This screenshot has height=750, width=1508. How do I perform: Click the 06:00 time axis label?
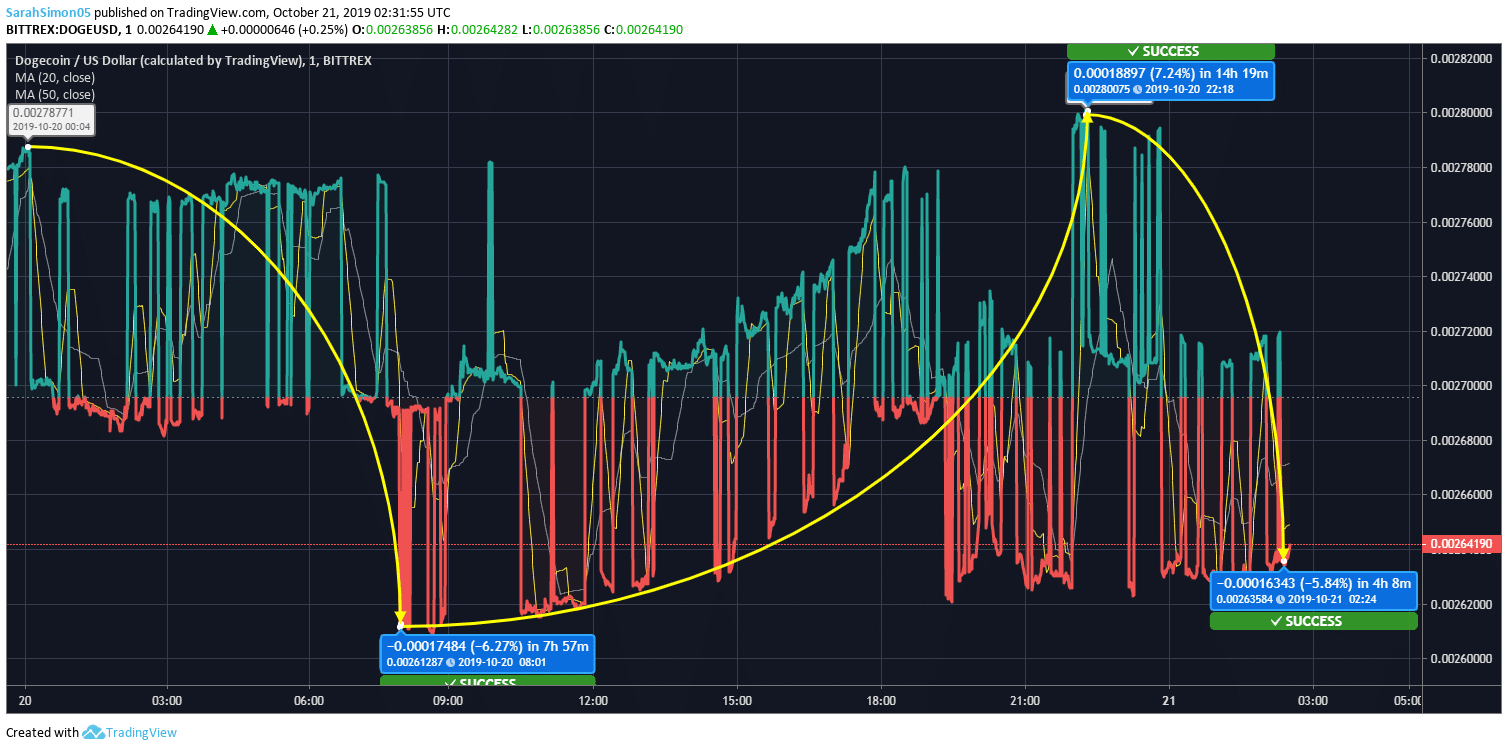[309, 701]
